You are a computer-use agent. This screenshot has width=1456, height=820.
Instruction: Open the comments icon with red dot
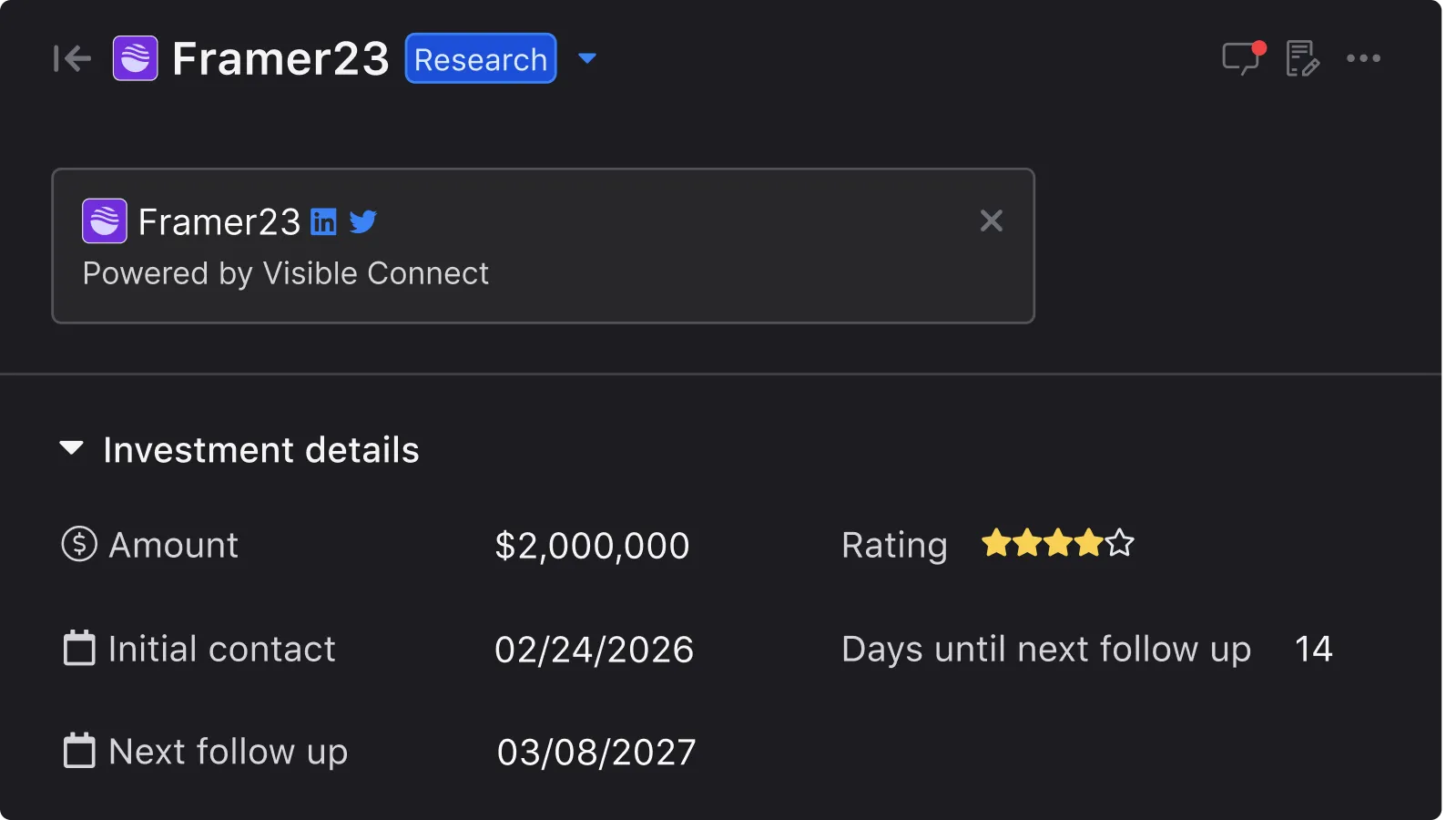pyautogui.click(x=1241, y=58)
